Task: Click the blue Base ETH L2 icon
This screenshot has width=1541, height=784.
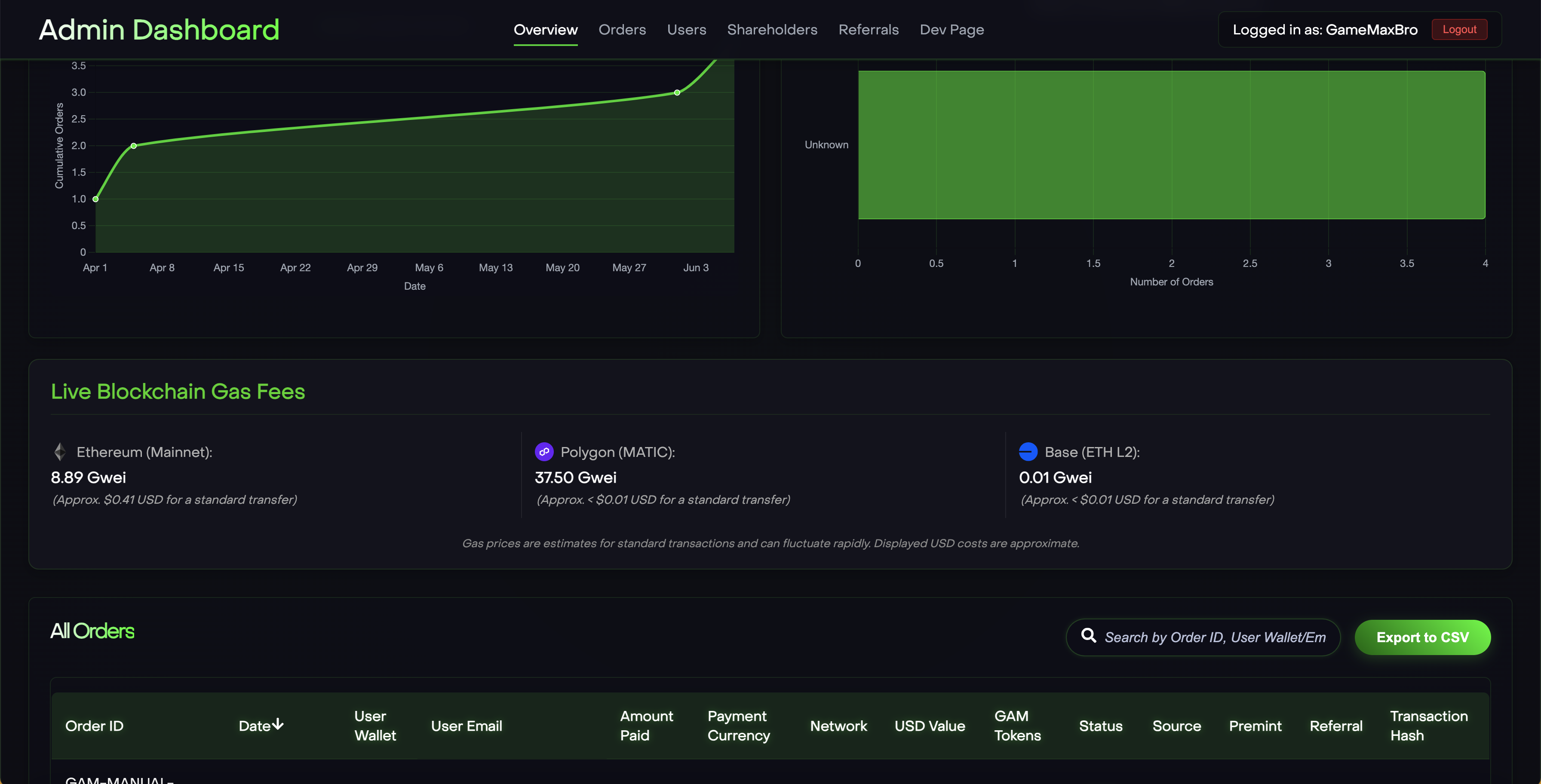Action: pos(1028,452)
